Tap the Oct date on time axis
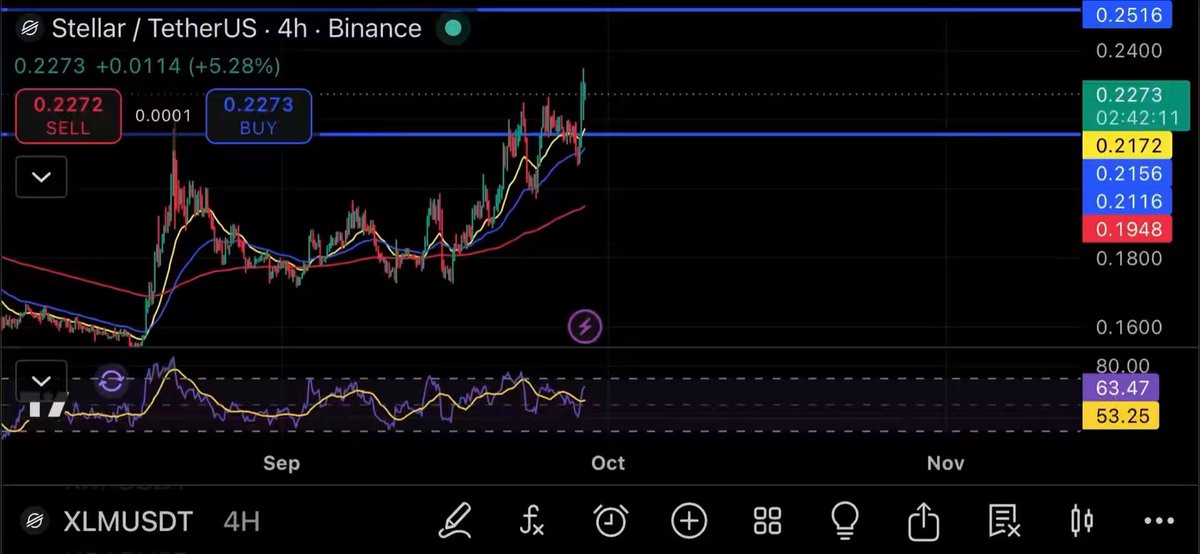This screenshot has height=554, width=1200. coord(608,463)
